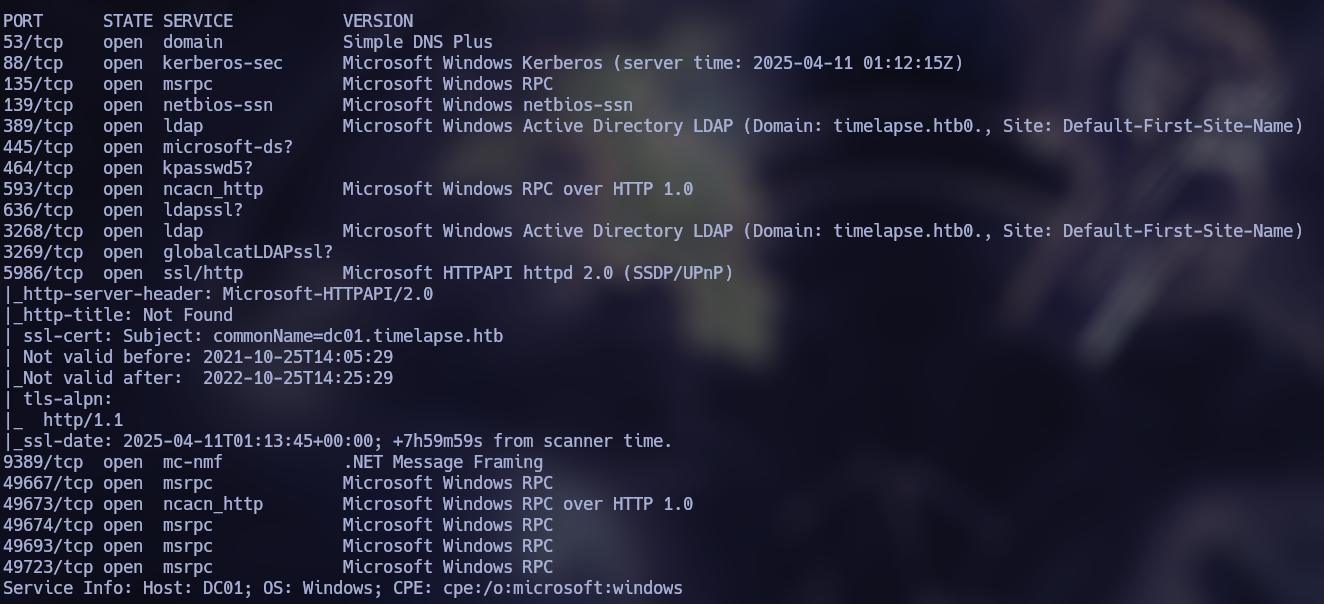Click the Simple DNS Plus version text
The height and width of the screenshot is (604, 1324).
click(417, 42)
